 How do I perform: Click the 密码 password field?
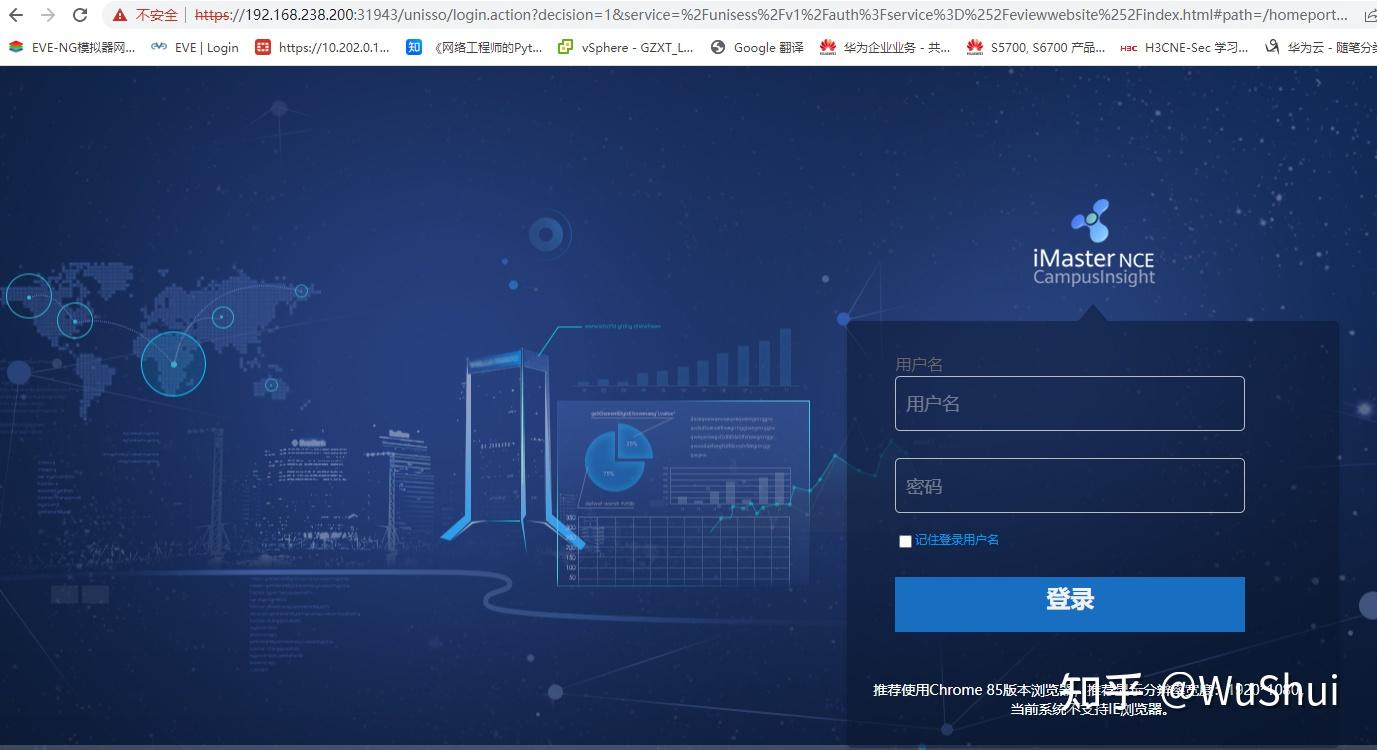tap(1068, 485)
